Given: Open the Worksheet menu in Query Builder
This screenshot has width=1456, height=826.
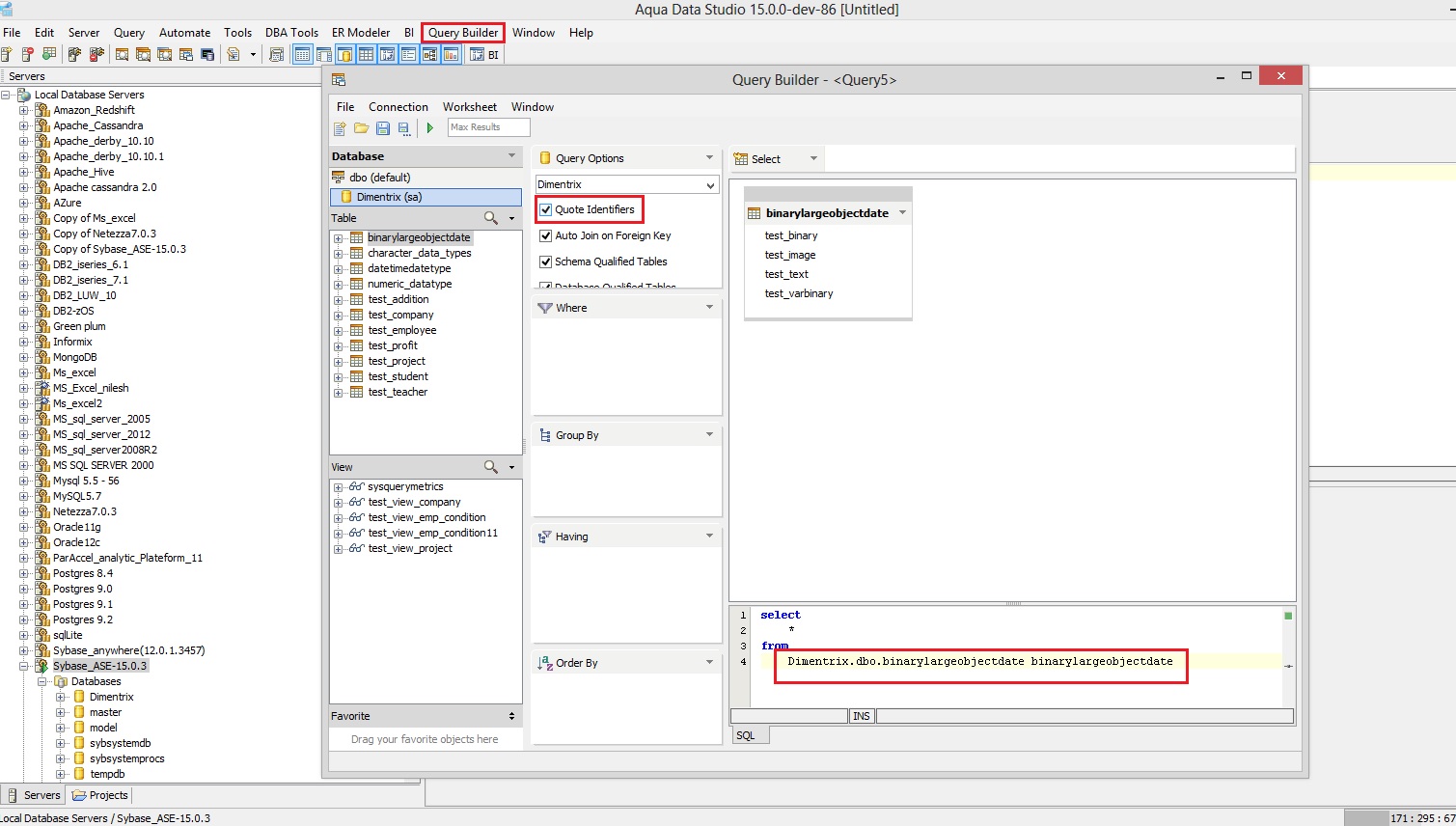Looking at the screenshot, I should click(x=470, y=107).
